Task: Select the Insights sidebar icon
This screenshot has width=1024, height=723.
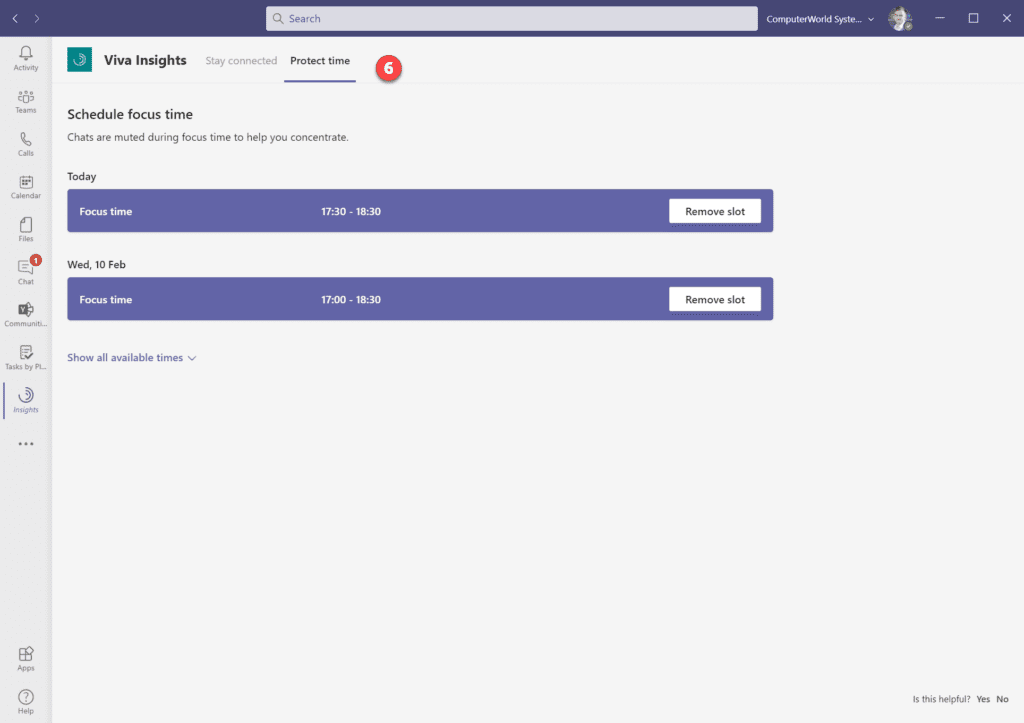Action: coord(25,400)
